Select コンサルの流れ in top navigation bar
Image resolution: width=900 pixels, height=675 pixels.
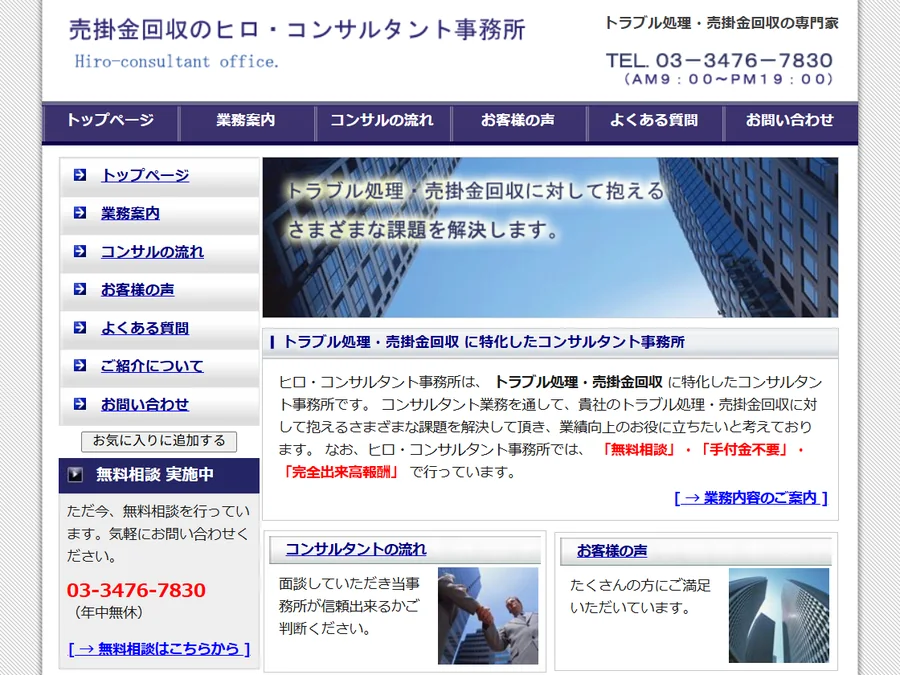coord(382,122)
